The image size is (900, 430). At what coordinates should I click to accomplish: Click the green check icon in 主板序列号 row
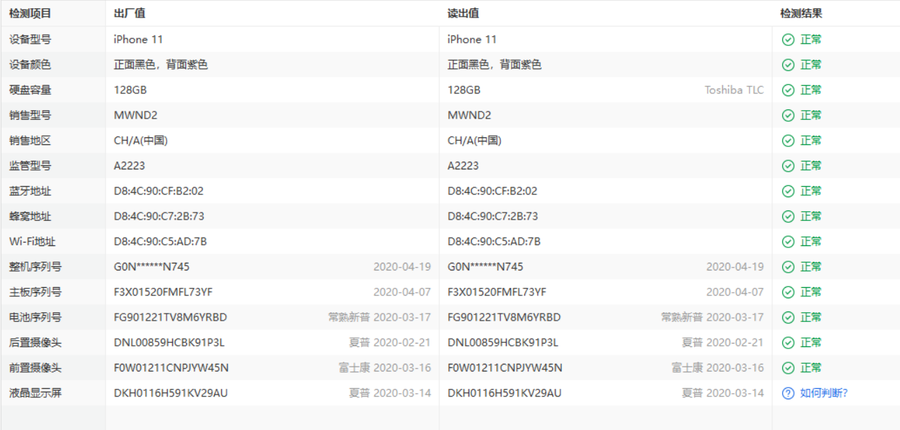click(x=788, y=292)
